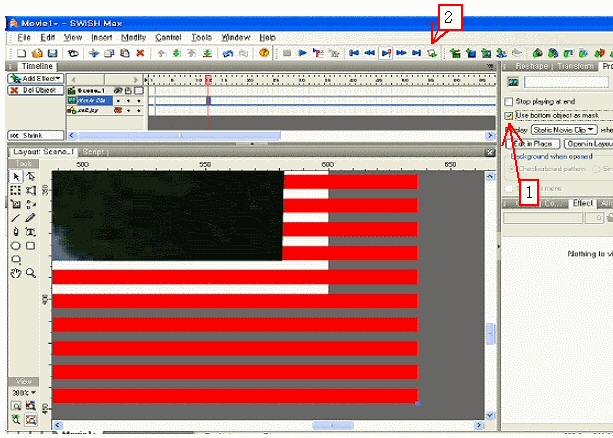Uncheck Use bottom object as mask
The height and width of the screenshot is (438, 613).
pos(509,116)
